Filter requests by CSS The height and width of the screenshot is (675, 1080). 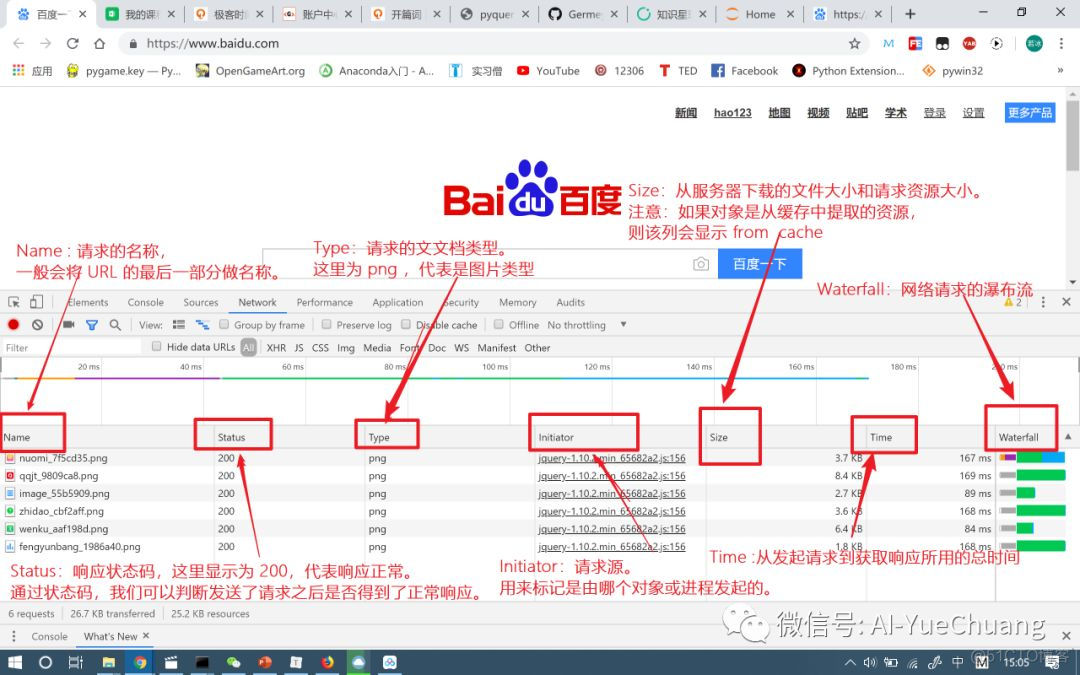coord(320,348)
